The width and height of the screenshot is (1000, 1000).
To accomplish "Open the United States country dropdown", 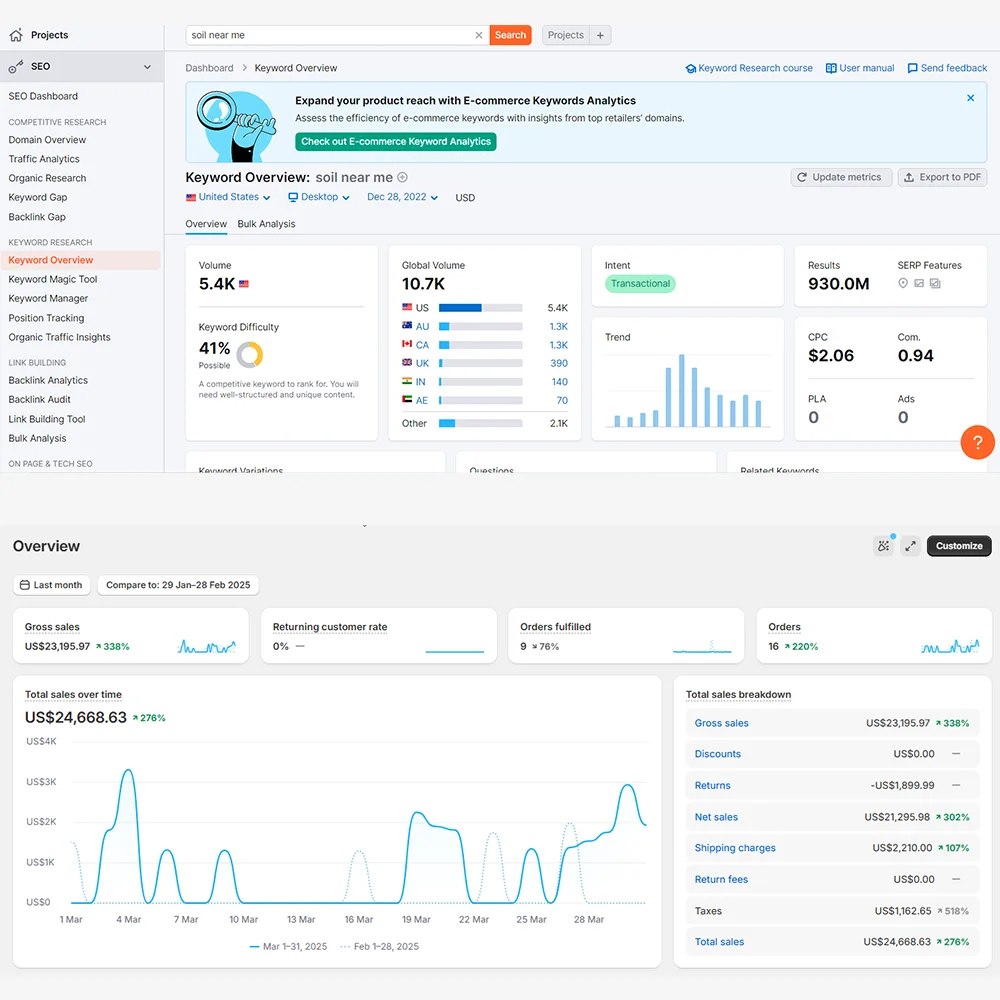I will pos(228,198).
